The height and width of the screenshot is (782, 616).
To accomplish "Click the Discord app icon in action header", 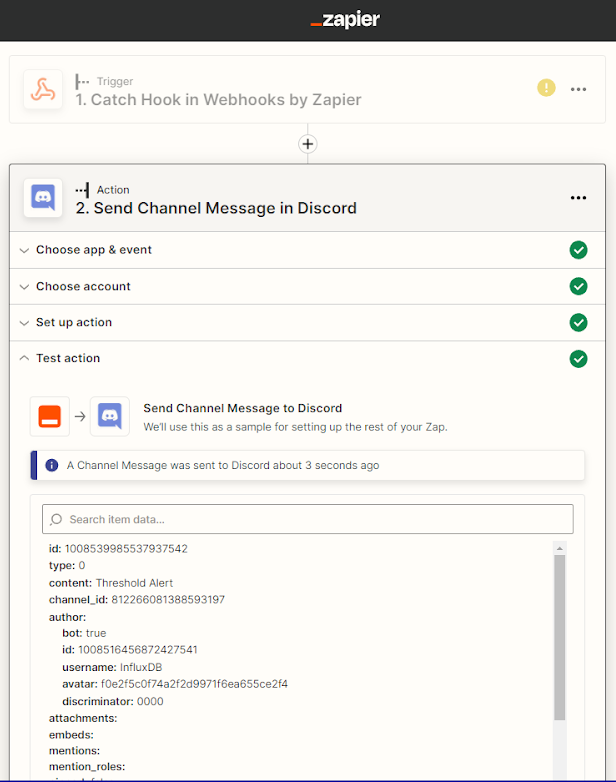I will click(43, 198).
